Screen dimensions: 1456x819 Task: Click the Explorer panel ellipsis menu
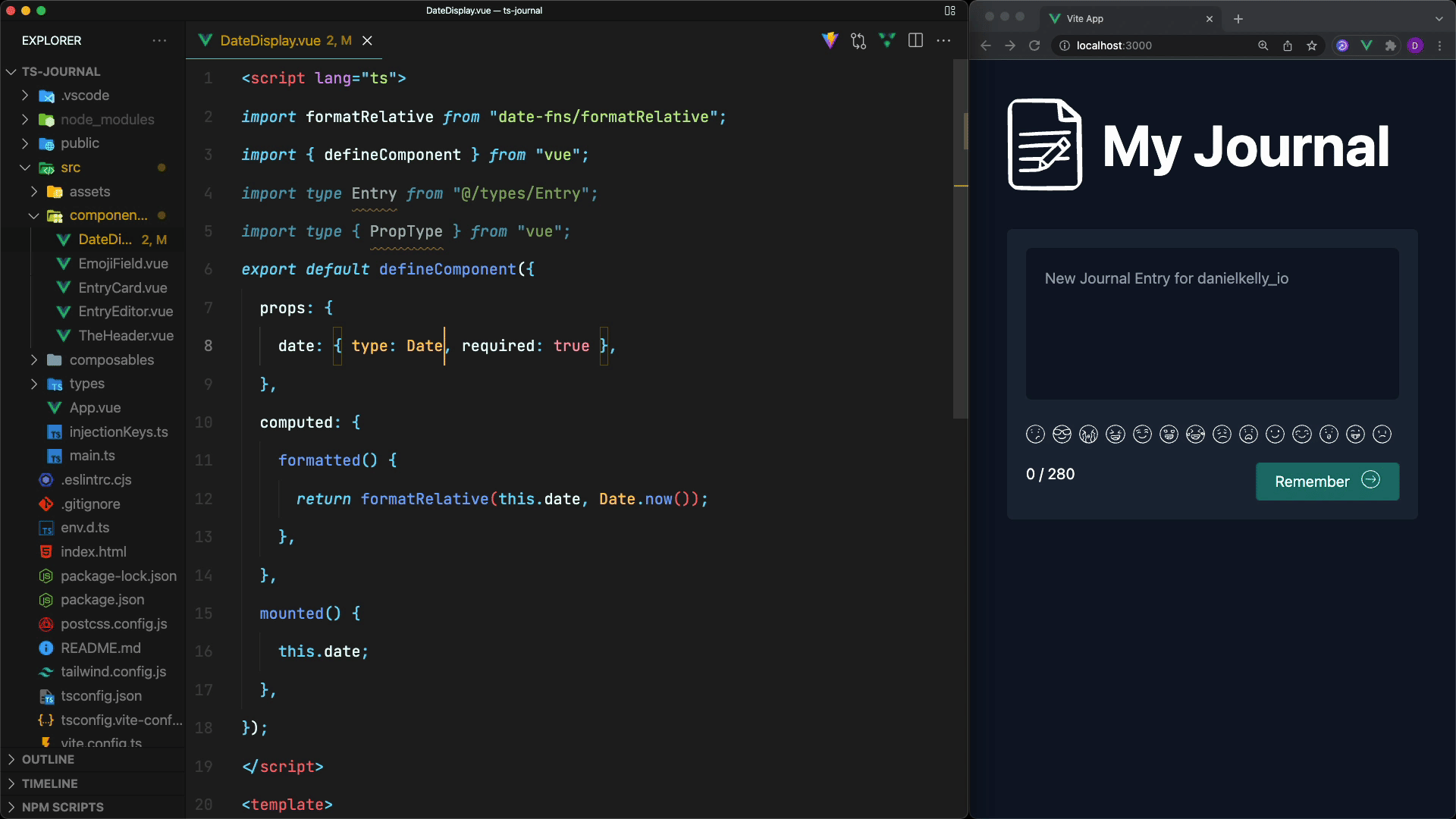pyautogui.click(x=159, y=40)
